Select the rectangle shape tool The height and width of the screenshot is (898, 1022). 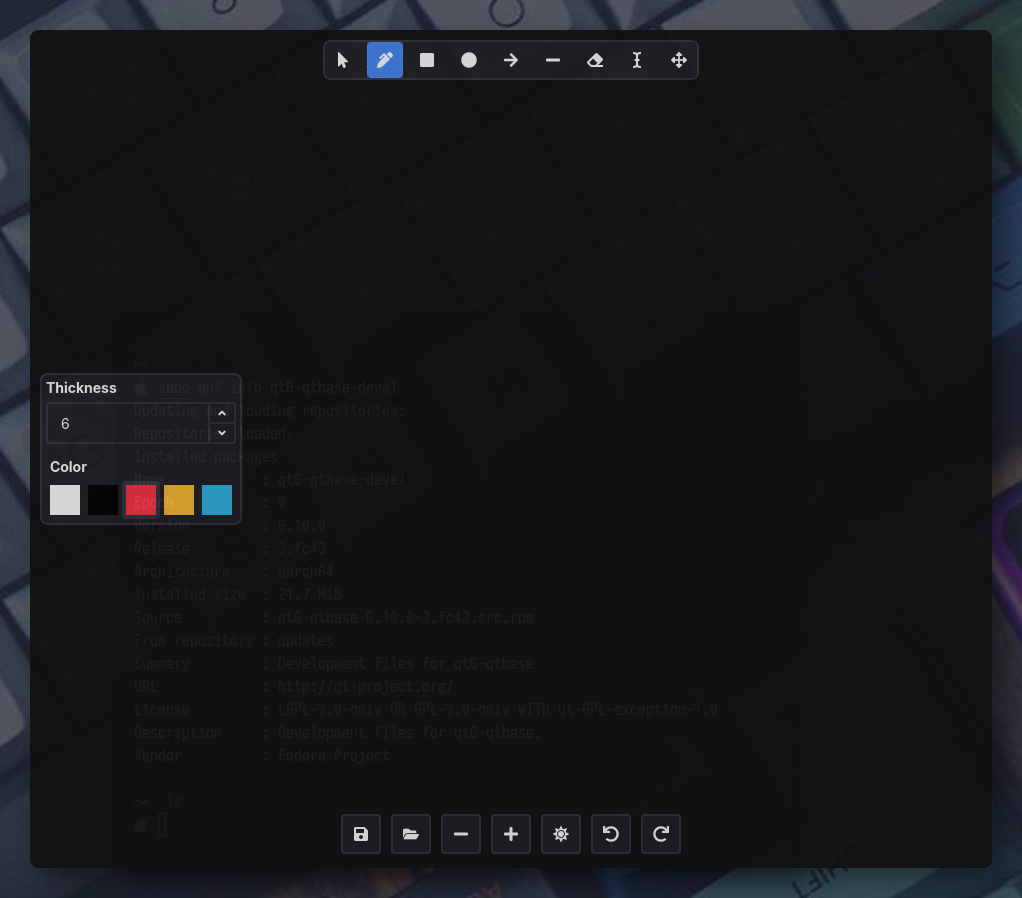pyautogui.click(x=427, y=60)
